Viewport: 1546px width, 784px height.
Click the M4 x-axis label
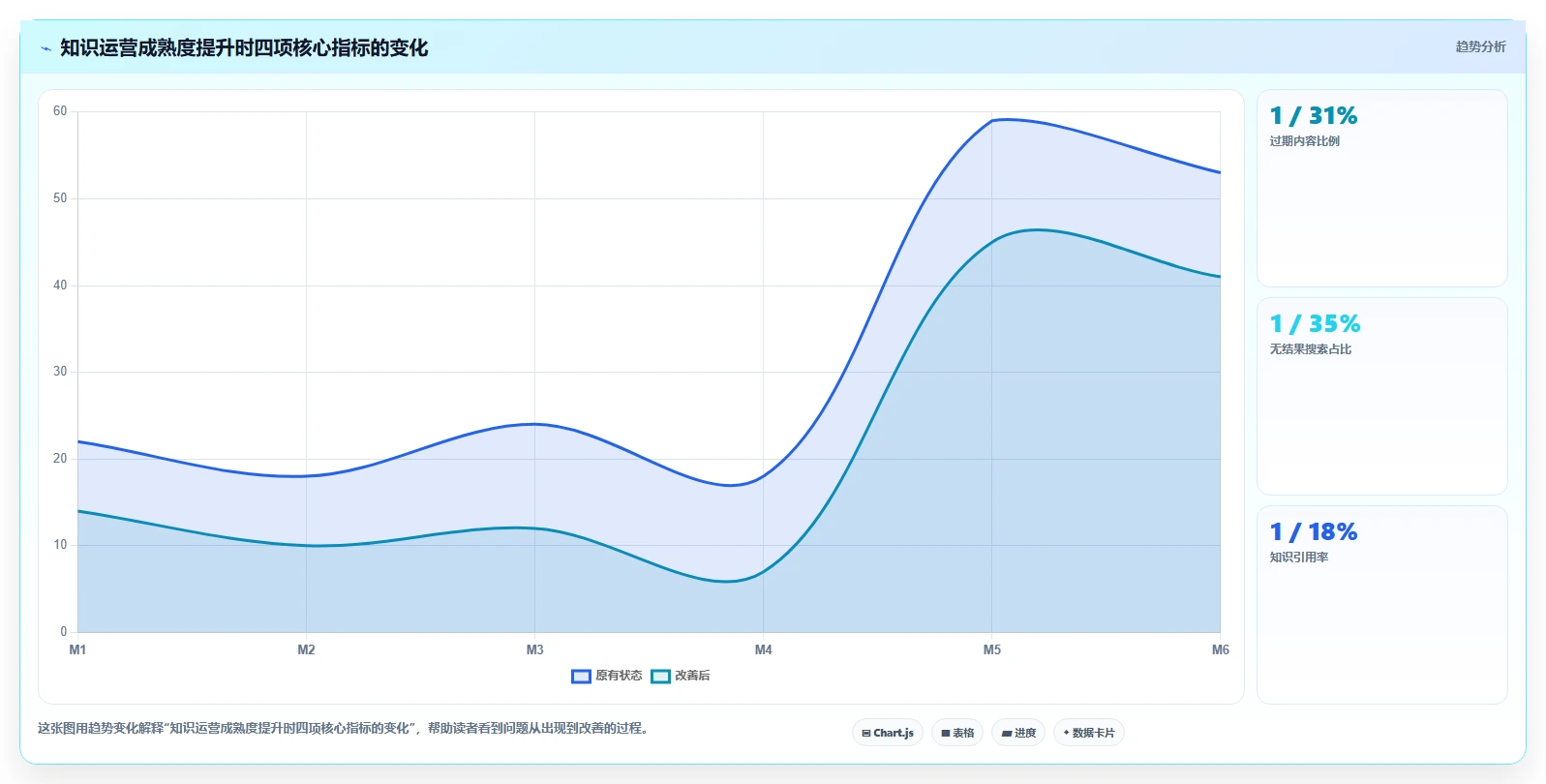click(763, 649)
